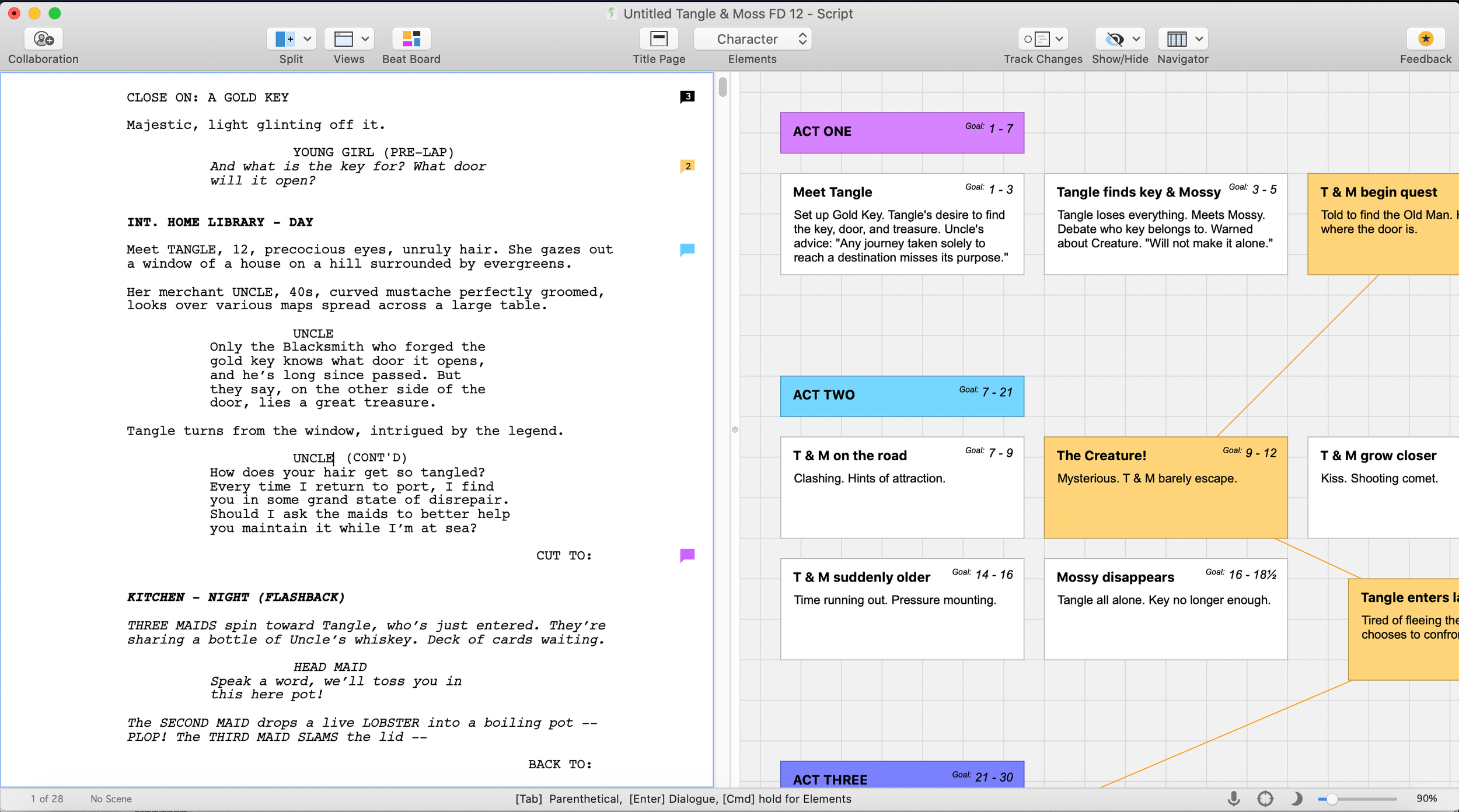Click the KITCHEN - NIGHT (FLASHBACK) heading
1459x812 pixels.
[x=236, y=597]
